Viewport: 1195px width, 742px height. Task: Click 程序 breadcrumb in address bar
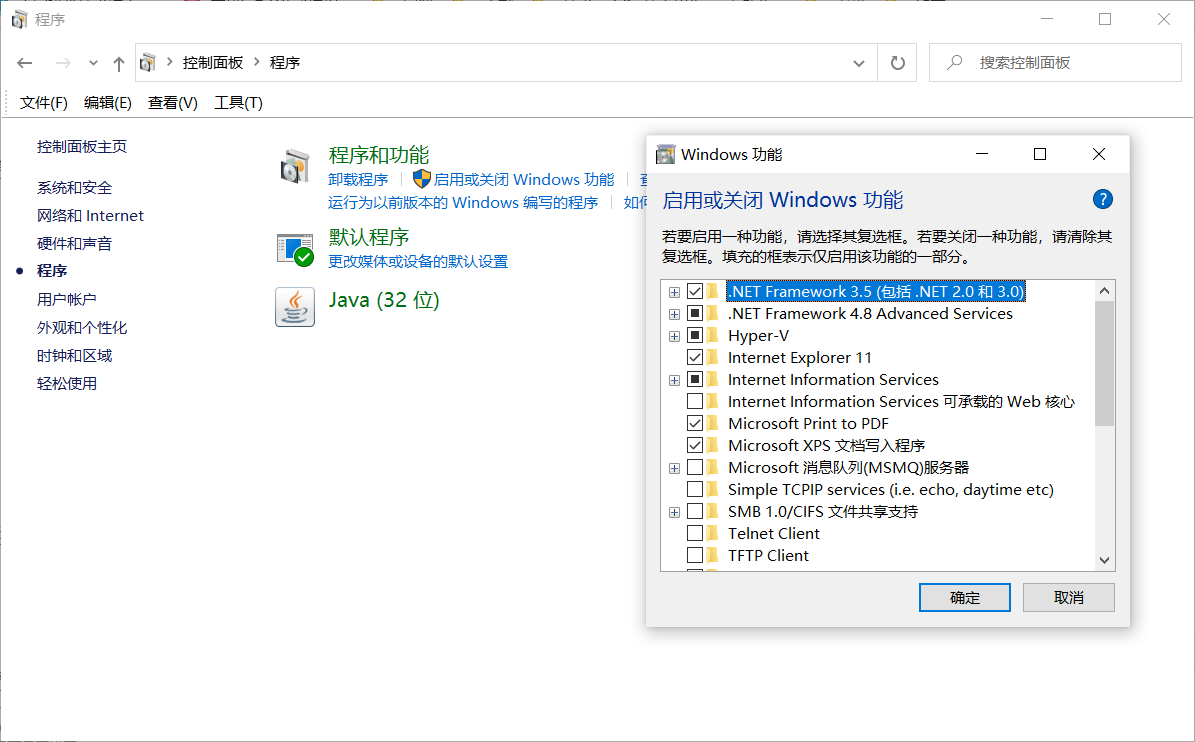point(284,62)
